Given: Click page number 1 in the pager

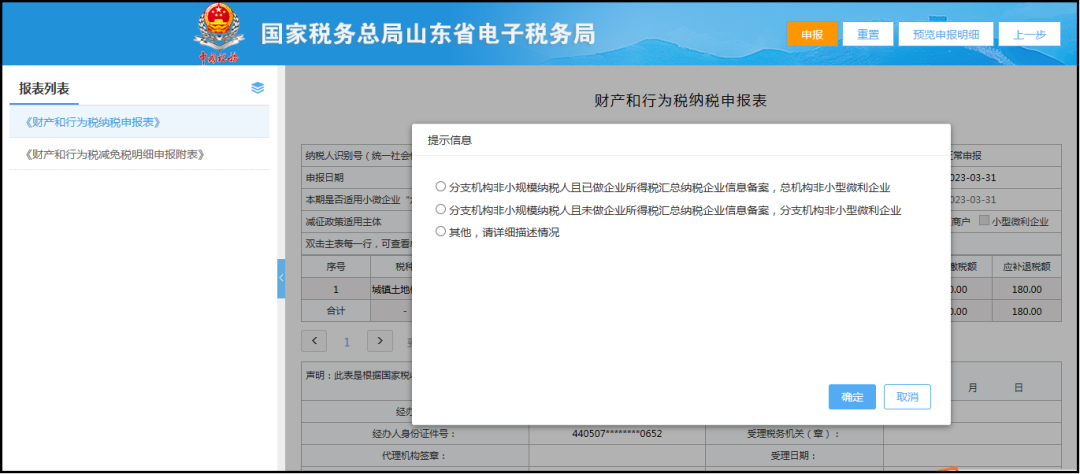Looking at the screenshot, I should point(347,342).
